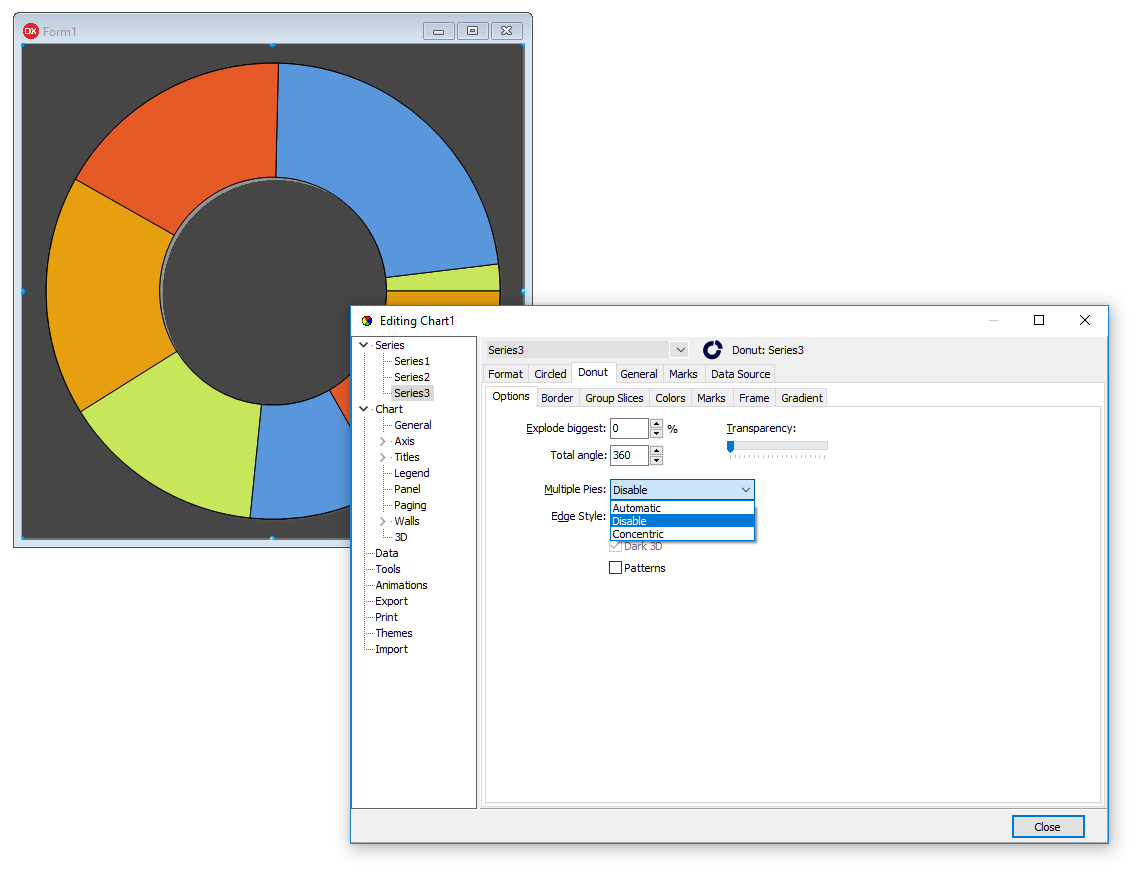1139x872 pixels.
Task: Select Automatic in Multiple Pies list
Action: [x=637, y=508]
